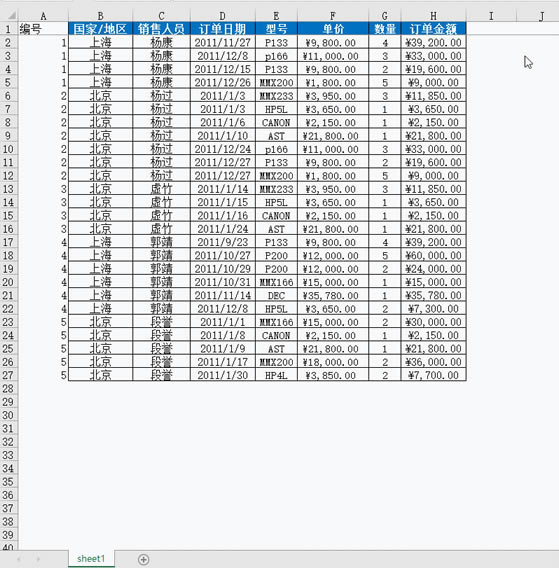Click model cell P200 in row 18
Viewport: 559px width, 568px height.
tap(276, 255)
